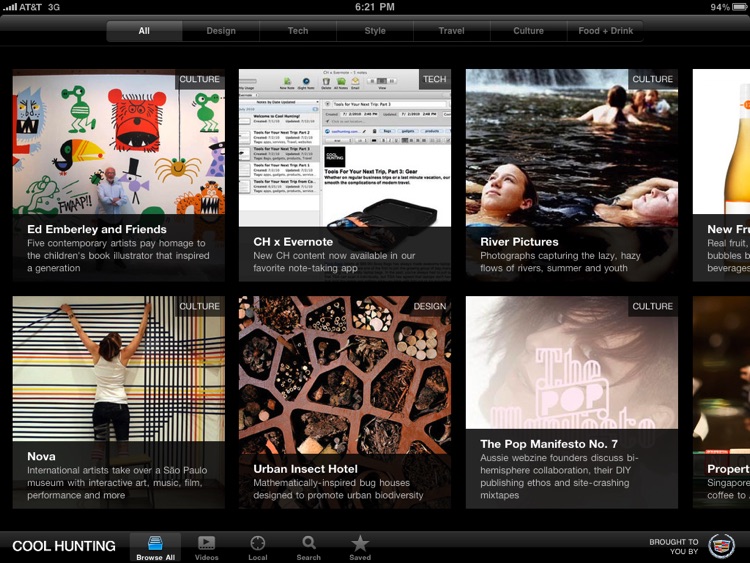The height and width of the screenshot is (563, 750).
Task: Tap the Nova article title
Action: pyautogui.click(x=41, y=456)
